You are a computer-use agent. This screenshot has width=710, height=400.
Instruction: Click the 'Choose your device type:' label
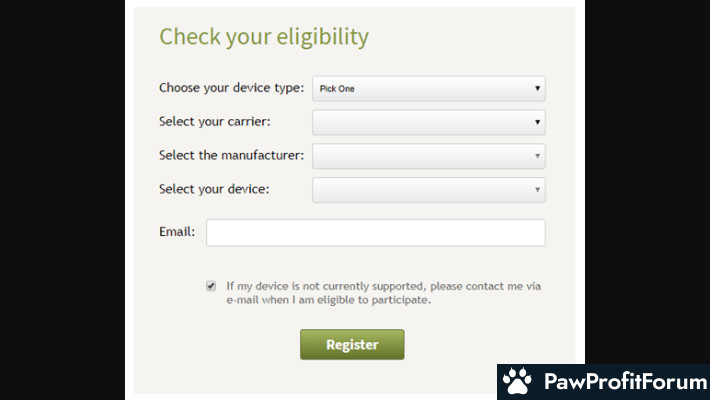(x=231, y=88)
